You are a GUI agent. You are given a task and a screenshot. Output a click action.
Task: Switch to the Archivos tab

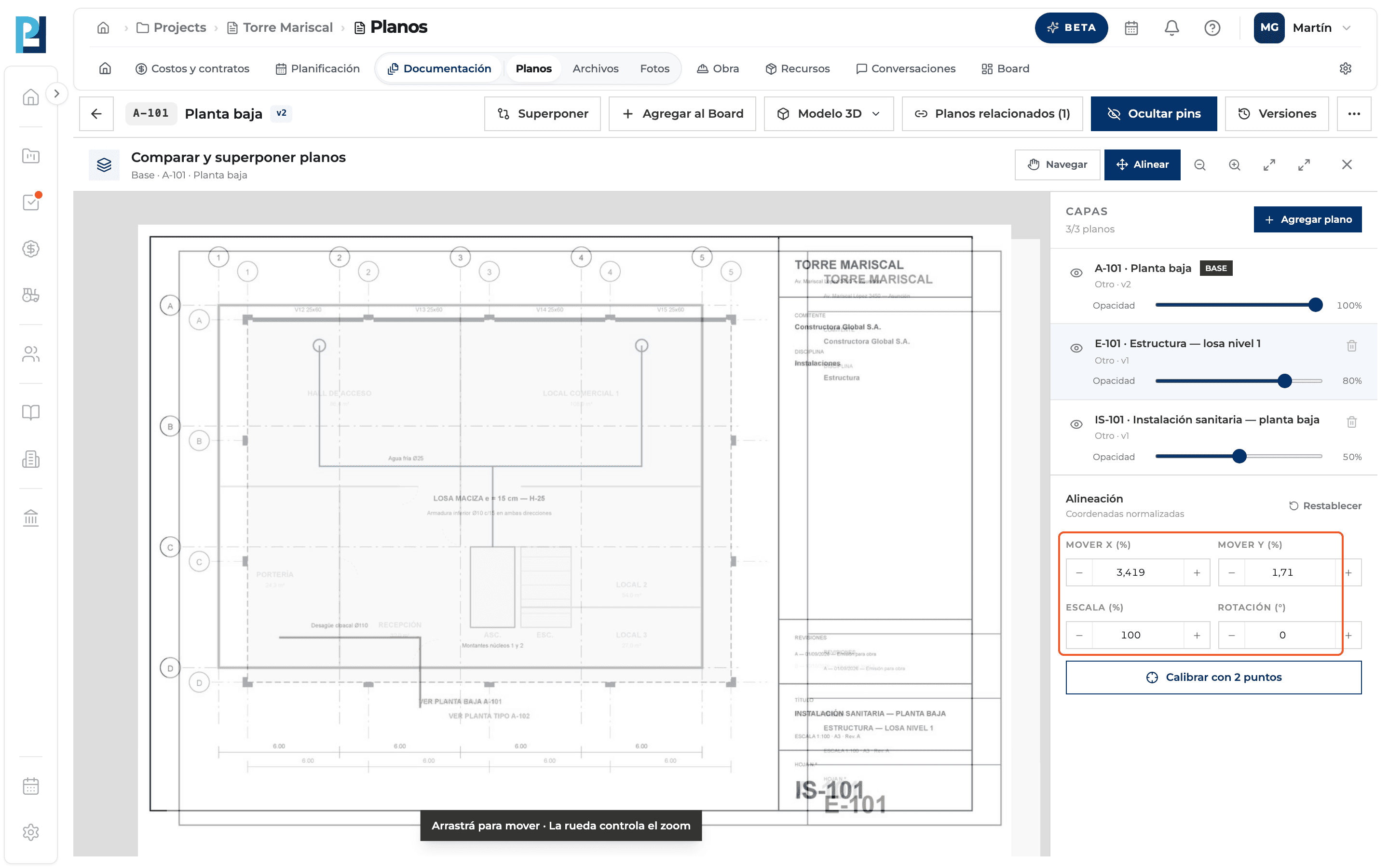[595, 68]
